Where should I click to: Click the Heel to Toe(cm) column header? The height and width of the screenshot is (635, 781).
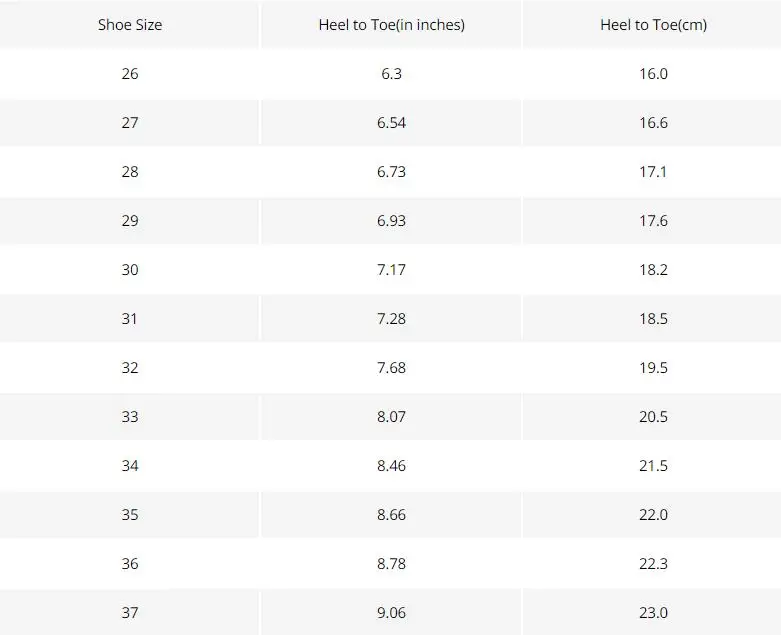tap(653, 25)
